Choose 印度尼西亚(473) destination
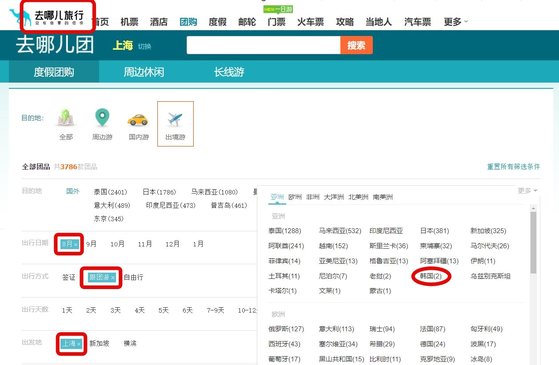 pyautogui.click(x=170, y=205)
